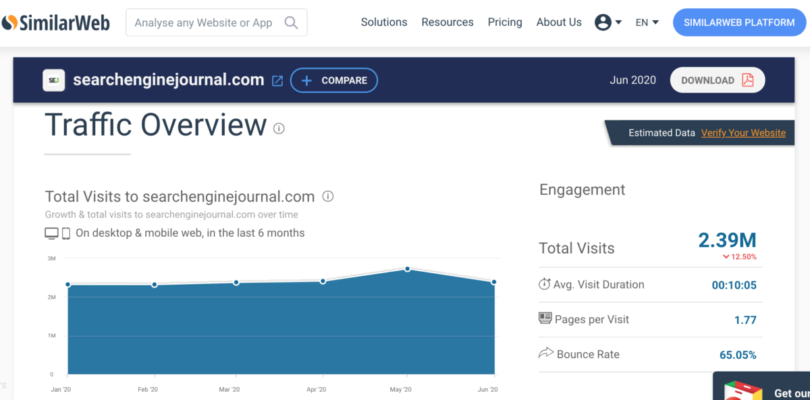Click the Get our popup banner

point(761,386)
